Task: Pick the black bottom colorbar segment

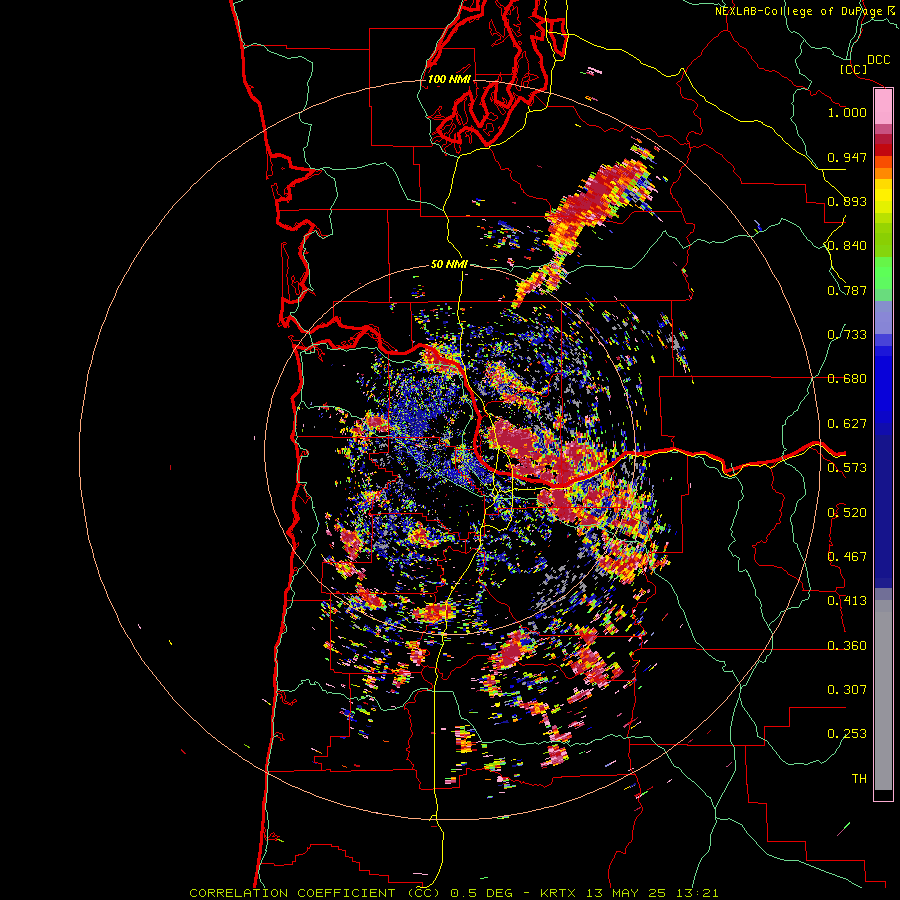Action: click(883, 794)
